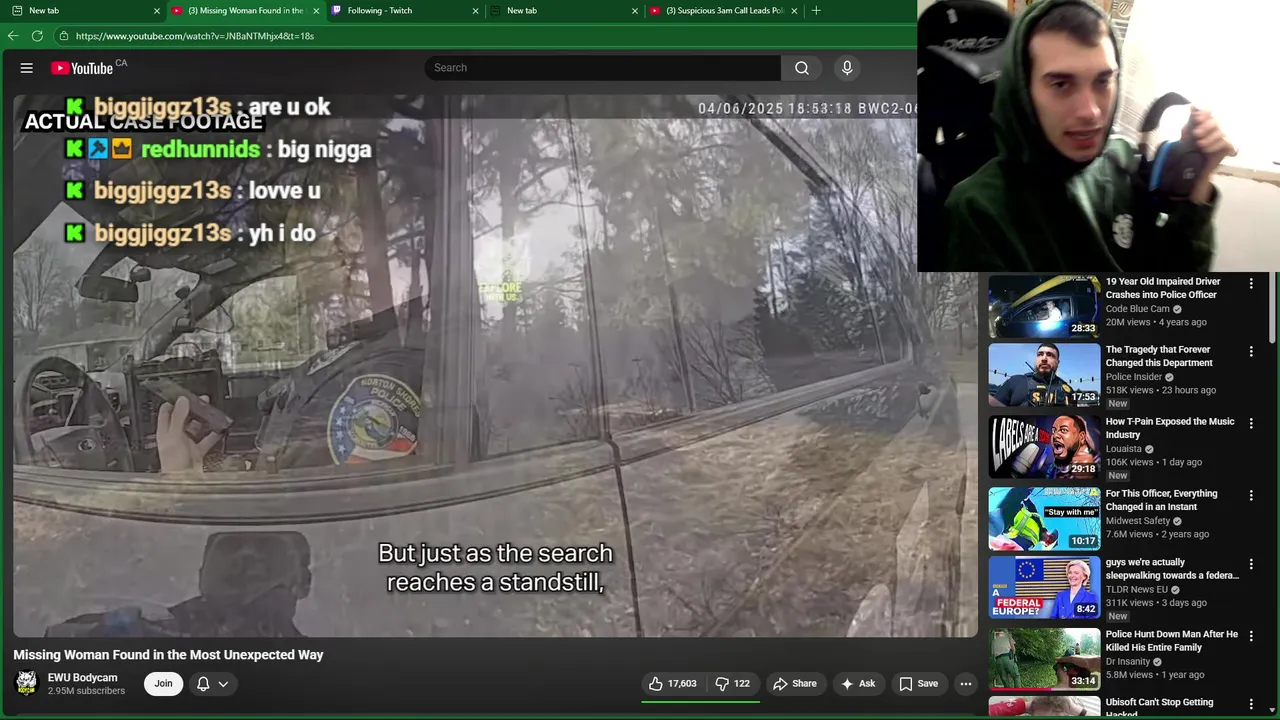Open EWU Bodycam channel name link

(x=83, y=677)
